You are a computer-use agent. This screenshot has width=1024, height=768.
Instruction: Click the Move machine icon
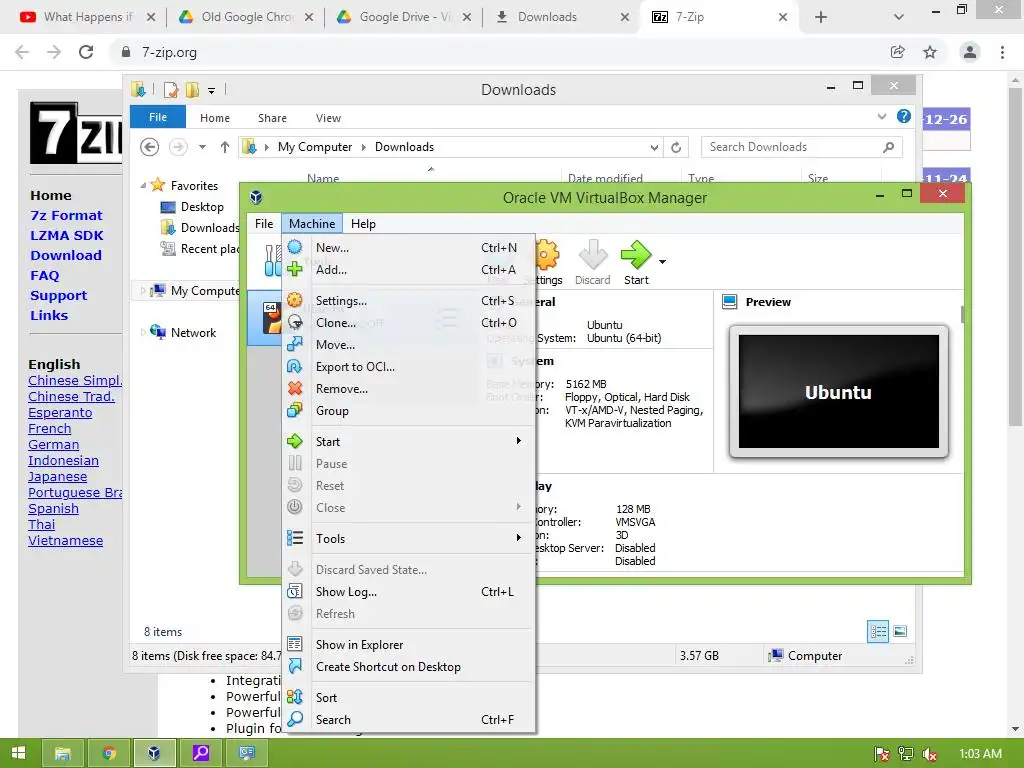click(x=295, y=344)
